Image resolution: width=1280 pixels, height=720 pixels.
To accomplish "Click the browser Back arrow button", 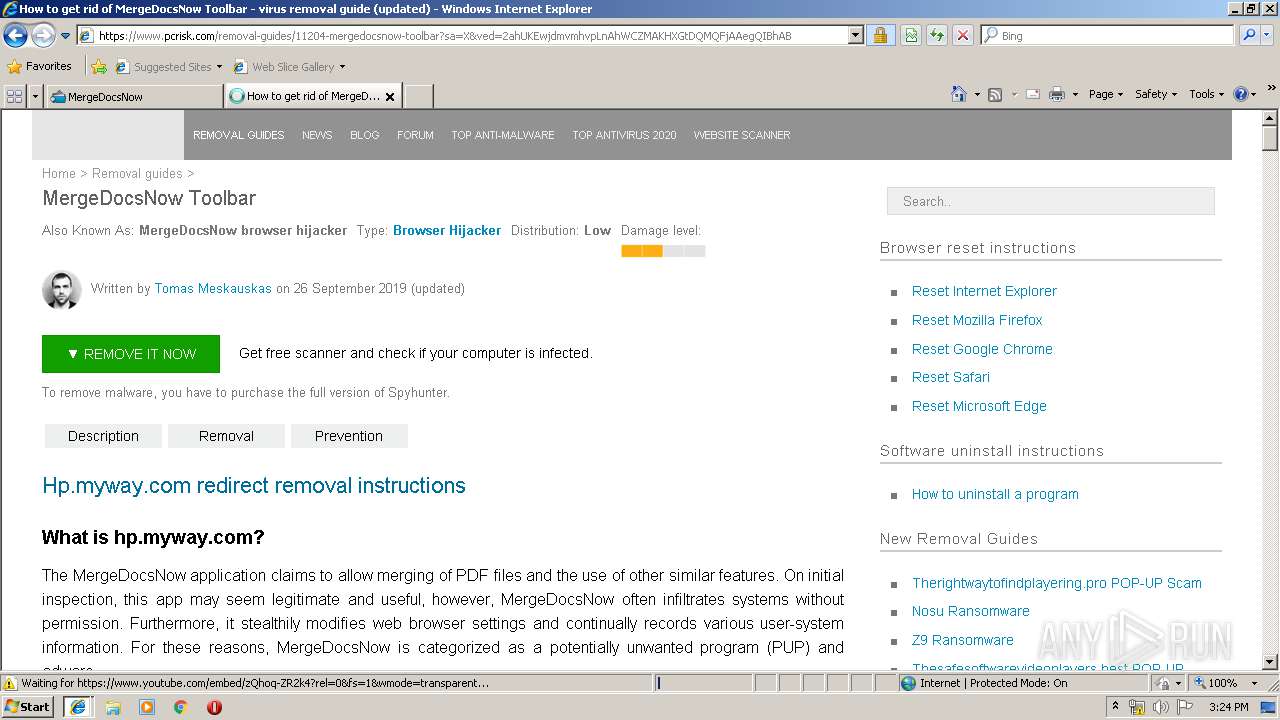I will 16,35.
